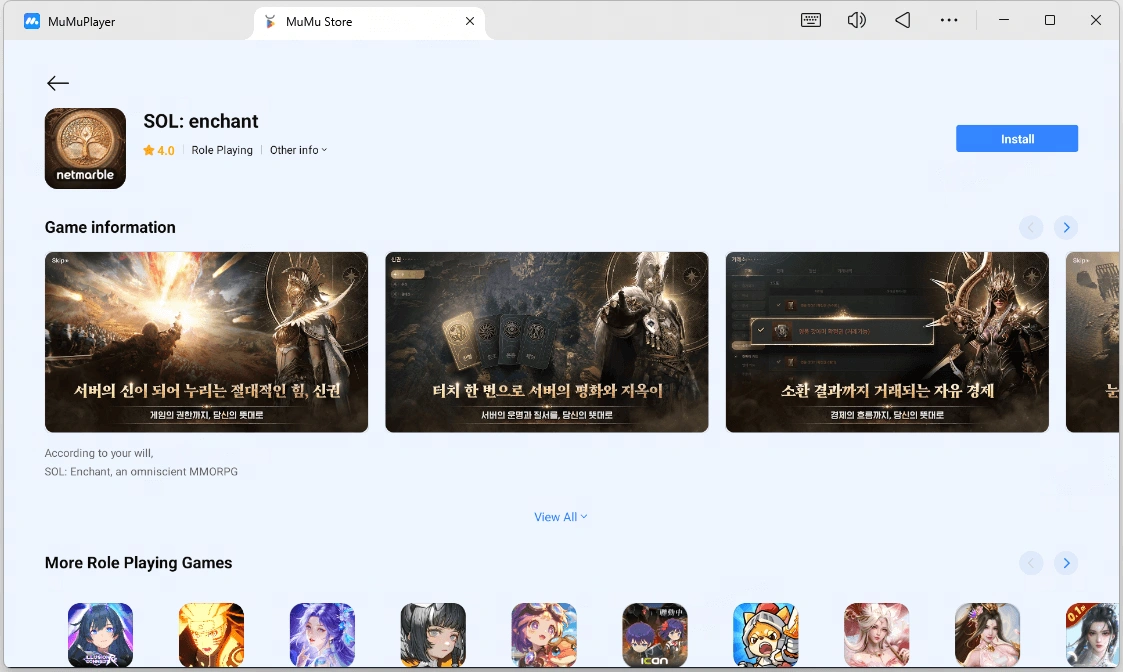Show next Role Playing games
Image resolution: width=1123 pixels, height=672 pixels.
(x=1066, y=563)
